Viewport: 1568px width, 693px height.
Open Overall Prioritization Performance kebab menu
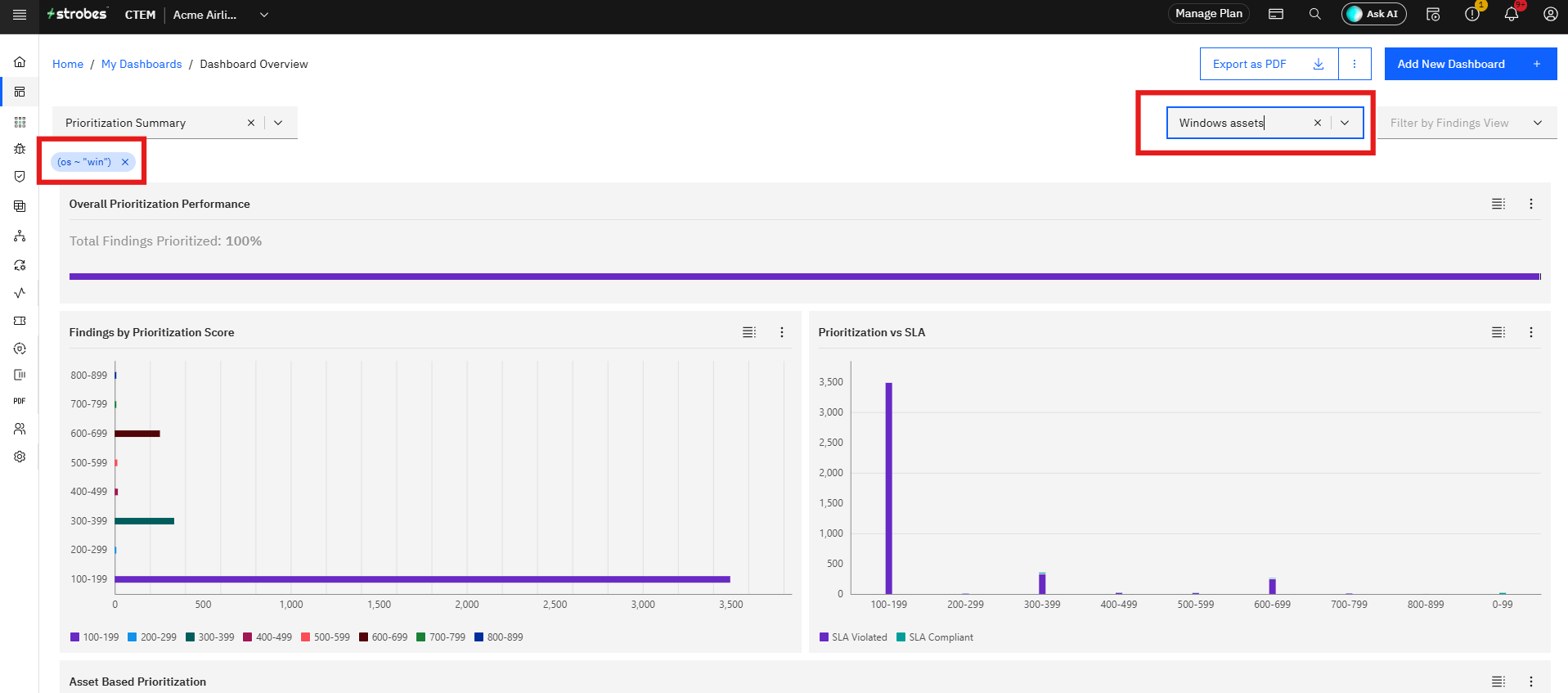click(x=1531, y=204)
